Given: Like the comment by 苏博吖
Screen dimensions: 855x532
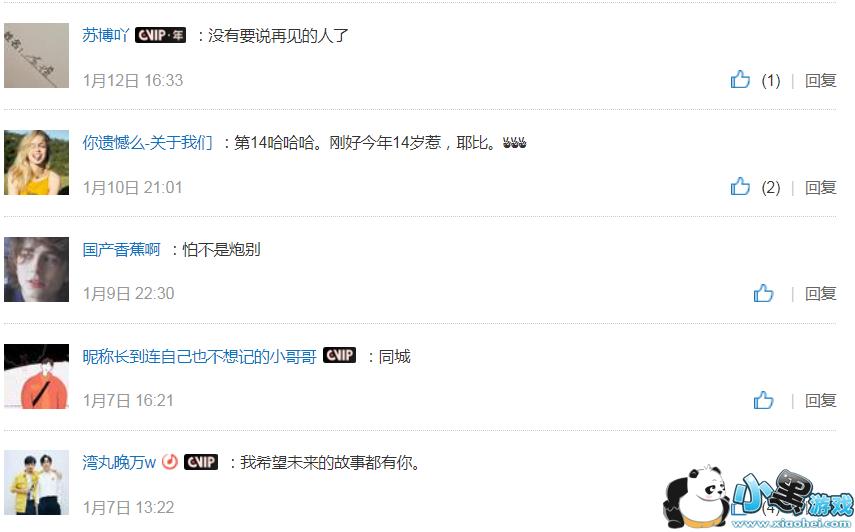Looking at the screenshot, I should point(740,80).
